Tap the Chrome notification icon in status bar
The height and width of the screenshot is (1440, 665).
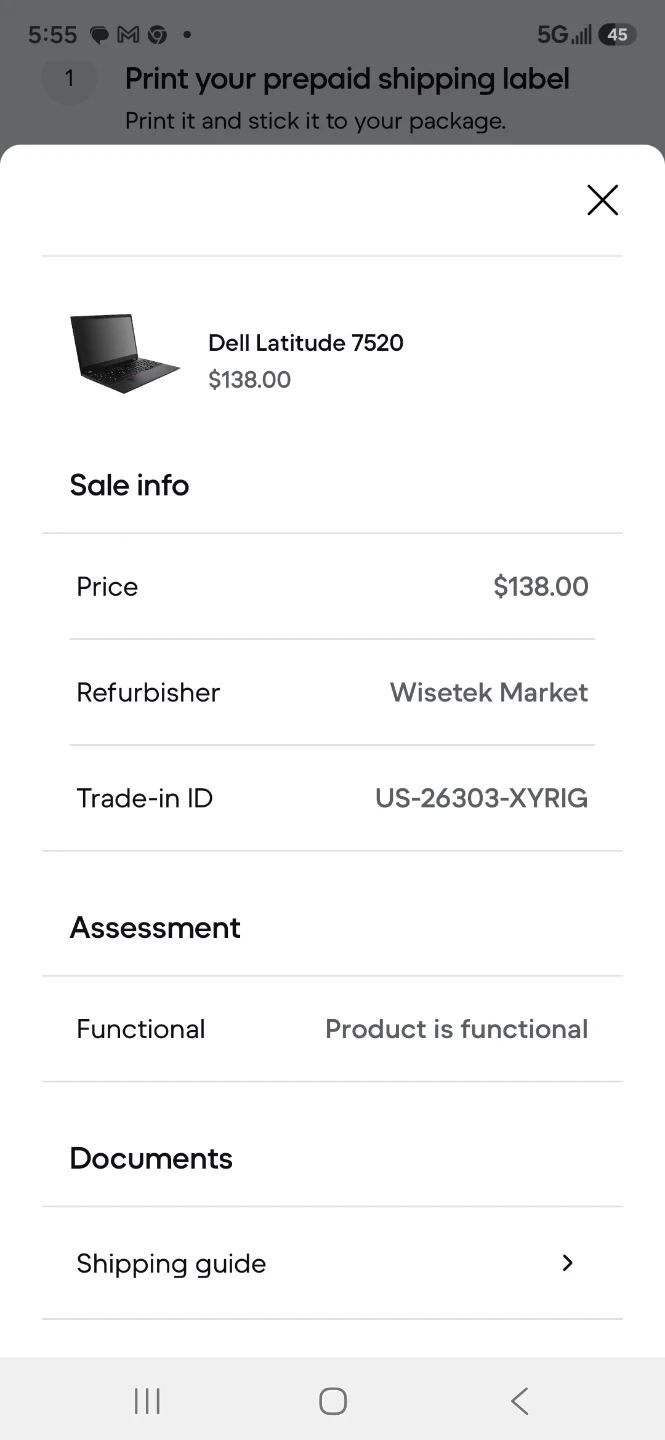(x=157, y=35)
